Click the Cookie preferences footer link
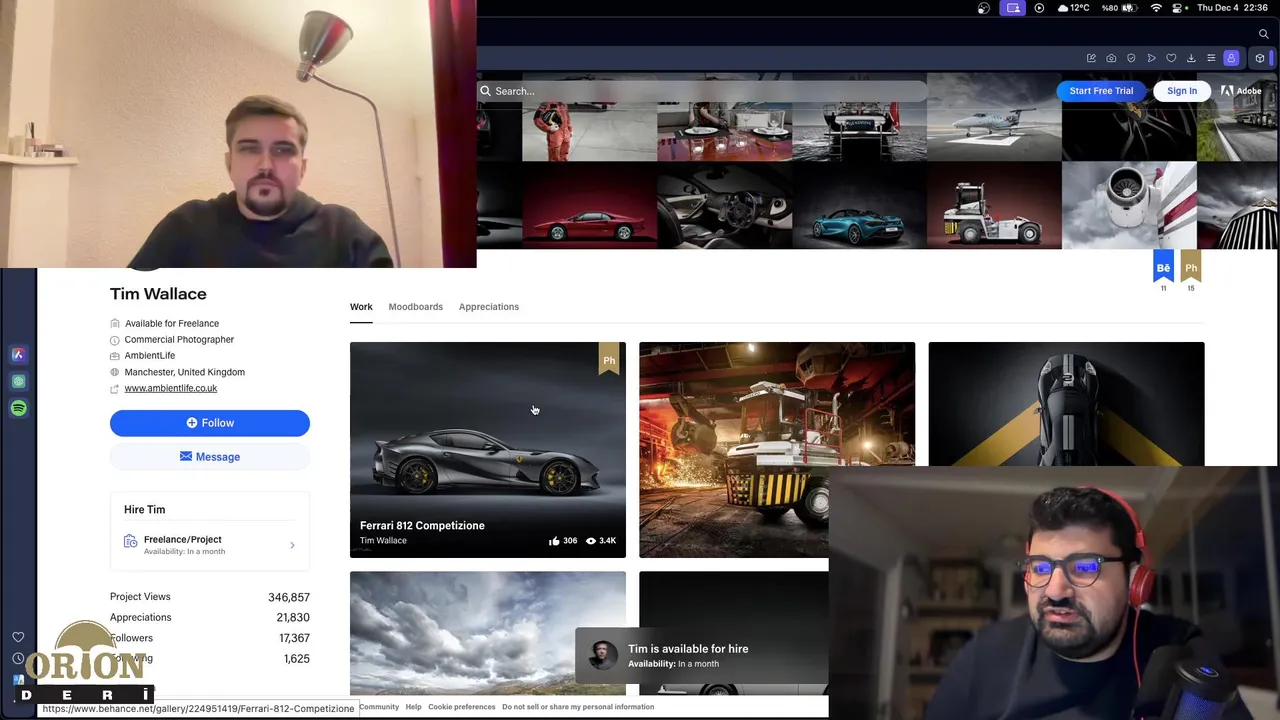The image size is (1280, 720). pyautogui.click(x=461, y=707)
